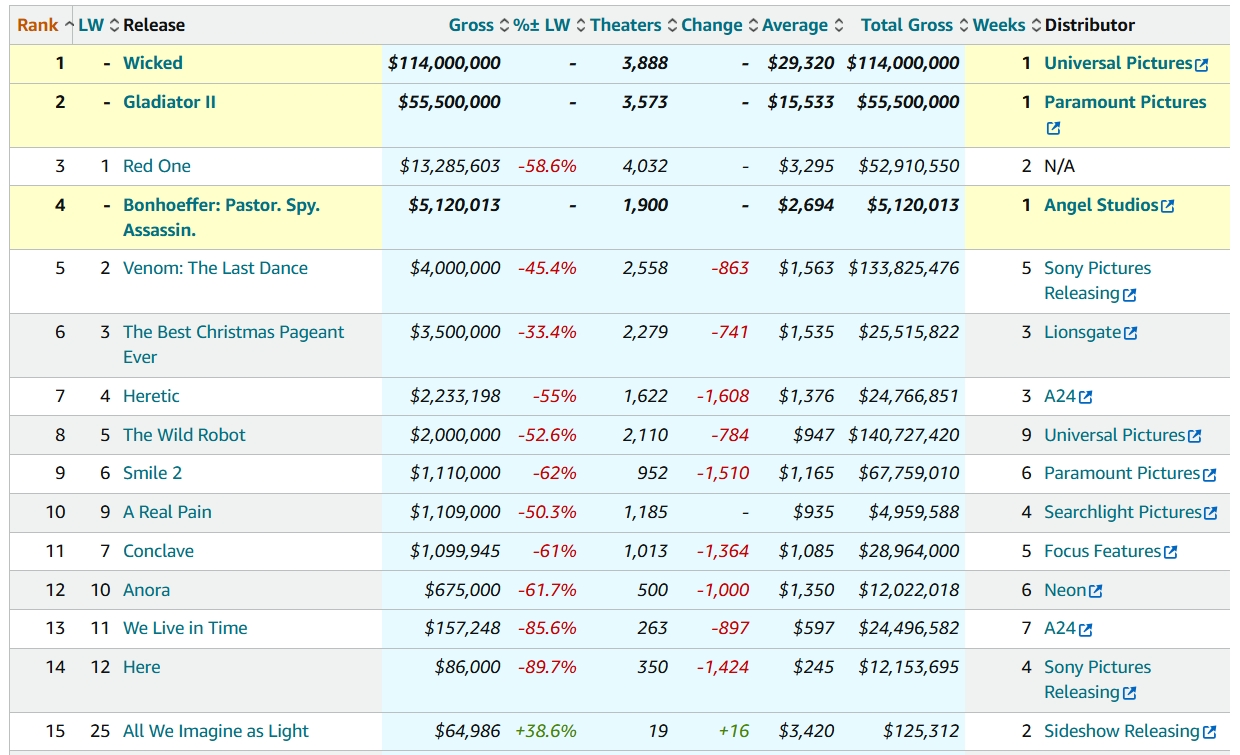Open external link icon in Venom row
1240x755 pixels.
1130,295
